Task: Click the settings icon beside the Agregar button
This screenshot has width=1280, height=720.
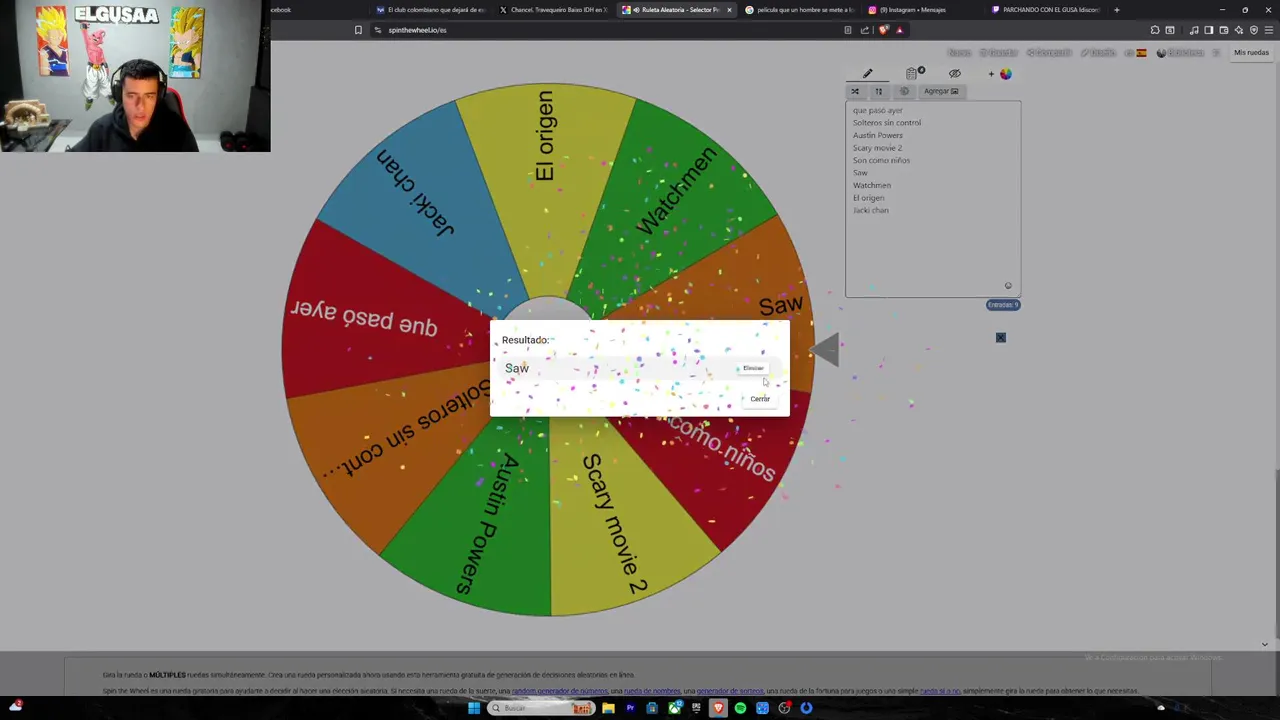Action: point(904,91)
